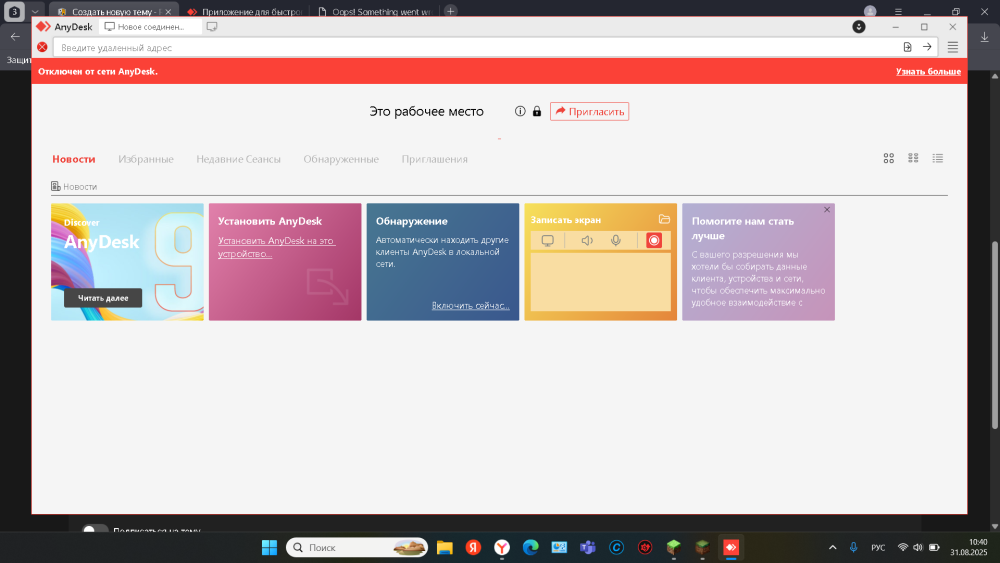Click Установить AnyDesk на это устройство link
The height and width of the screenshot is (563, 1000).
pos(277,247)
